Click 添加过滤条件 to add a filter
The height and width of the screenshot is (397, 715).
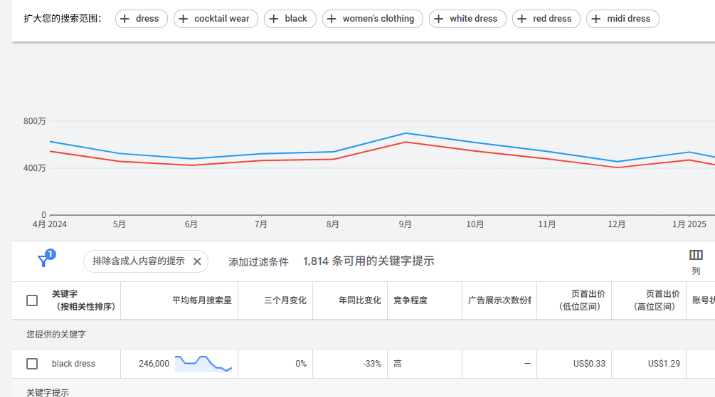point(259,262)
